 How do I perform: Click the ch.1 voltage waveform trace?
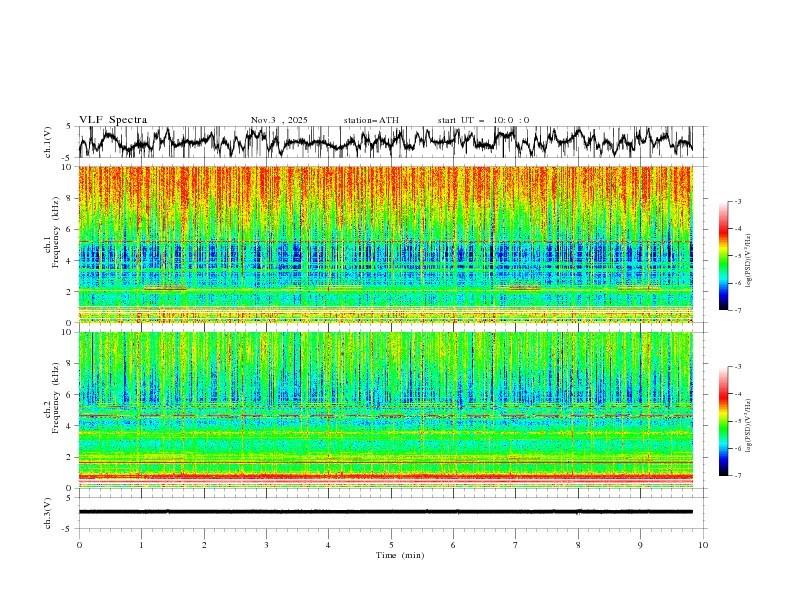385,142
